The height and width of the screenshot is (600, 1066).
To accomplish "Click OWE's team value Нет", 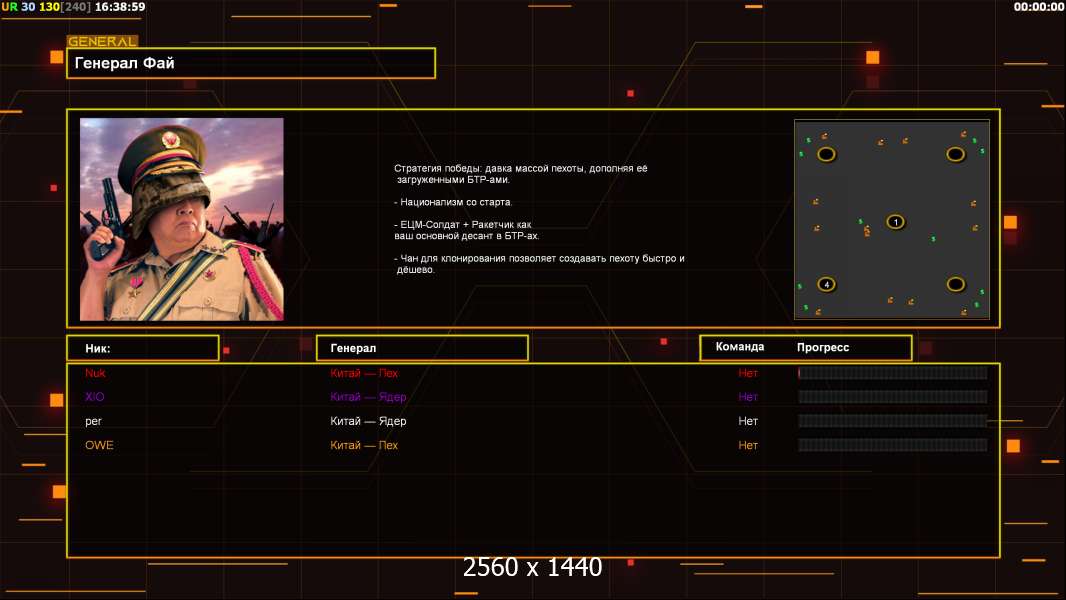I will 748,445.
